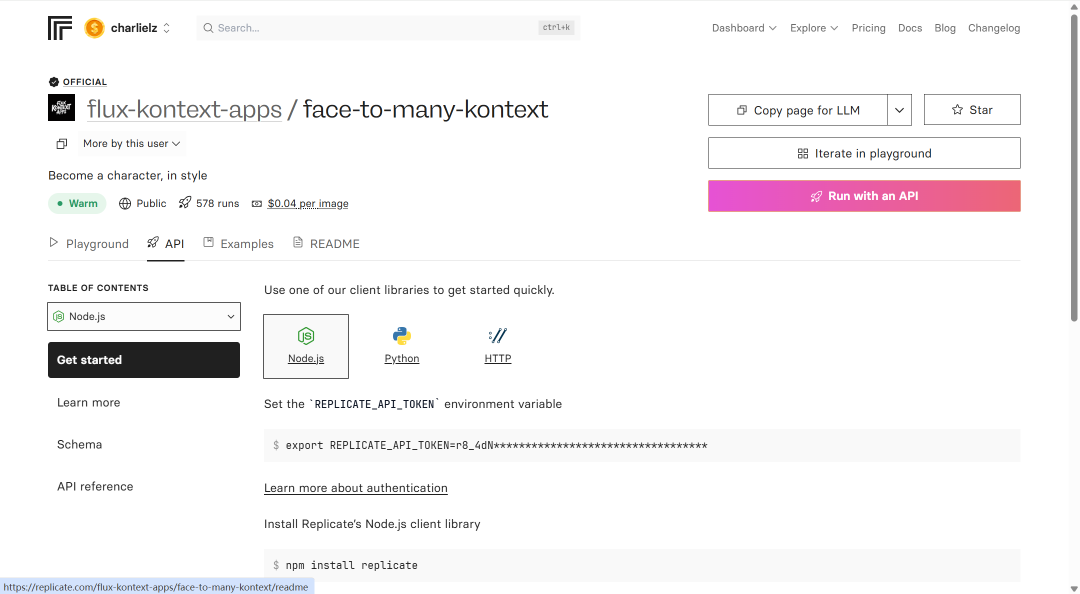The image size is (1080, 594).
Task: Click the REPLICATE_API_TOKEN export code block
Action: [642, 445]
